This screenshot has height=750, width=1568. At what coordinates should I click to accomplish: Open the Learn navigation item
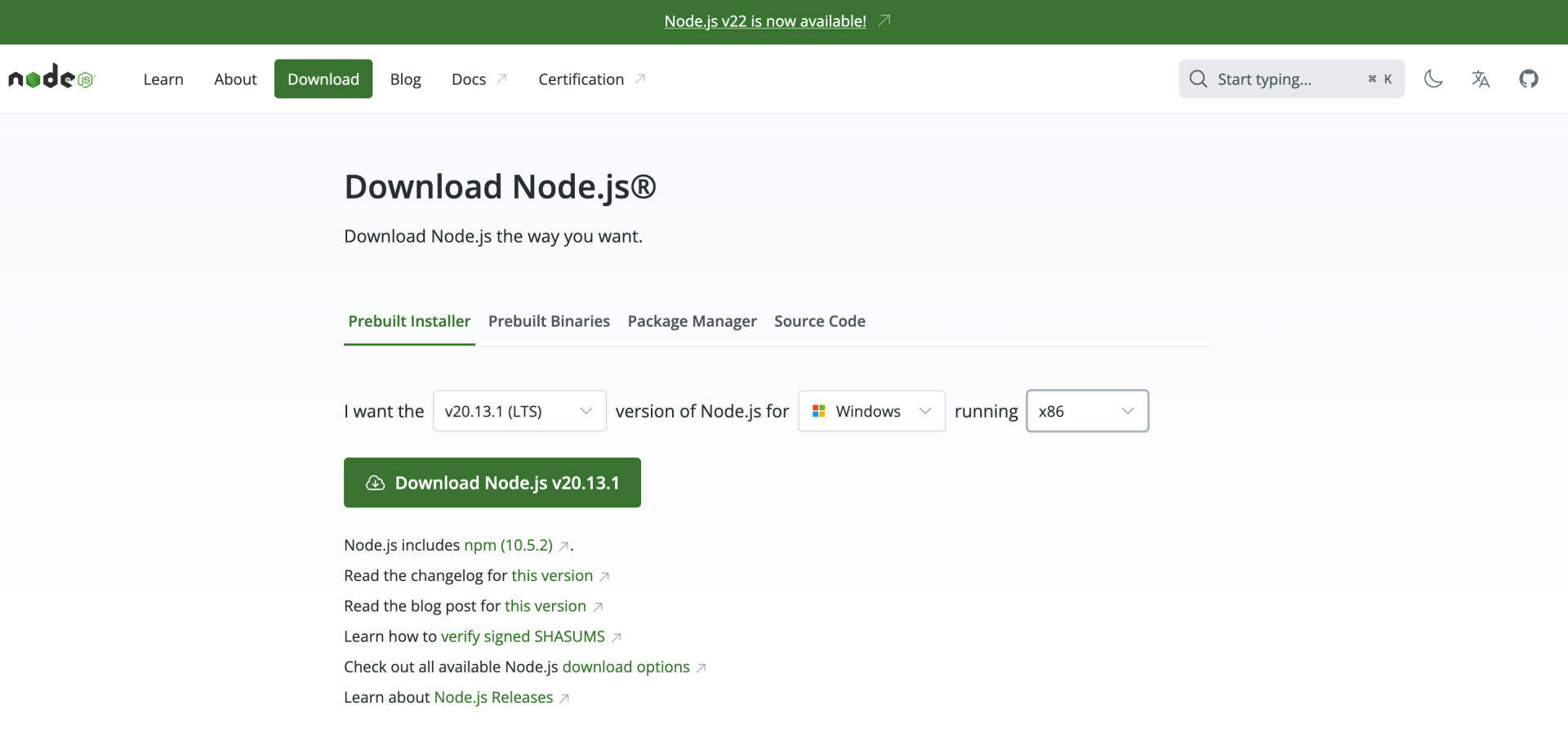click(163, 79)
